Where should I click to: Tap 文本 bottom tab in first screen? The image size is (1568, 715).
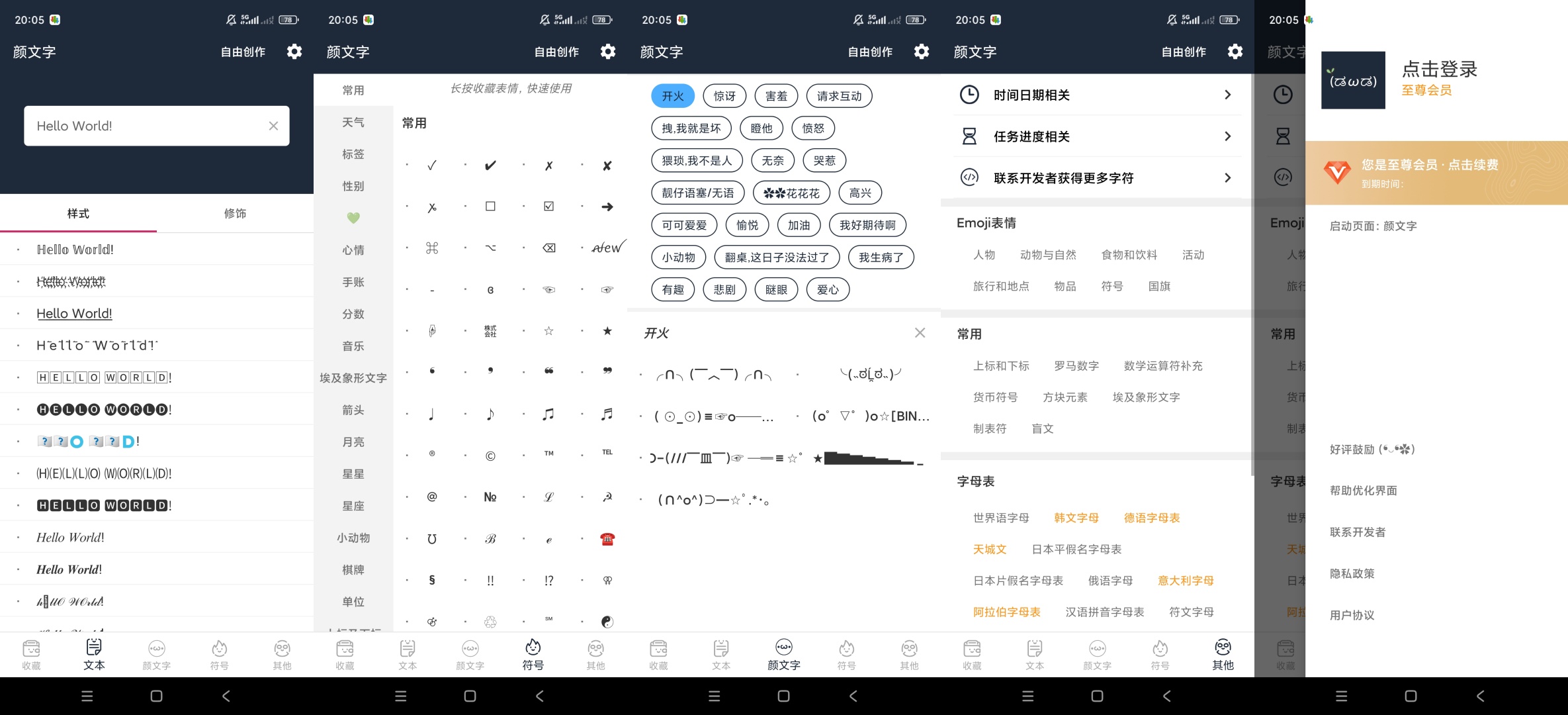[x=94, y=654]
